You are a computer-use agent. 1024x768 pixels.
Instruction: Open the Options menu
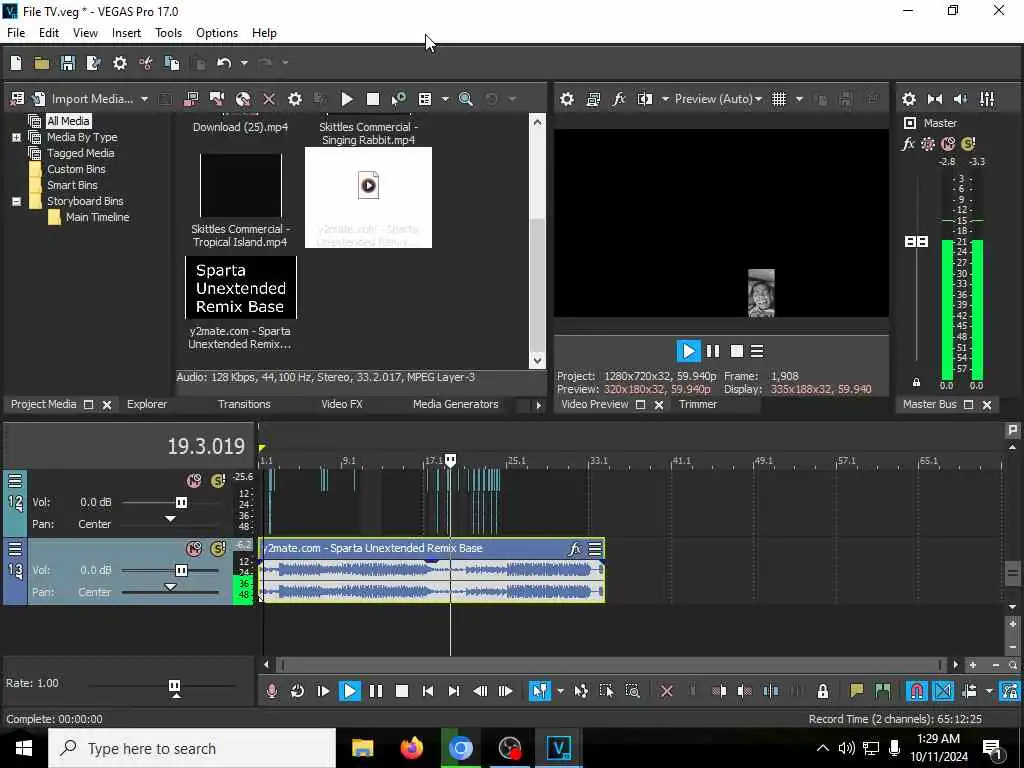coord(217,33)
